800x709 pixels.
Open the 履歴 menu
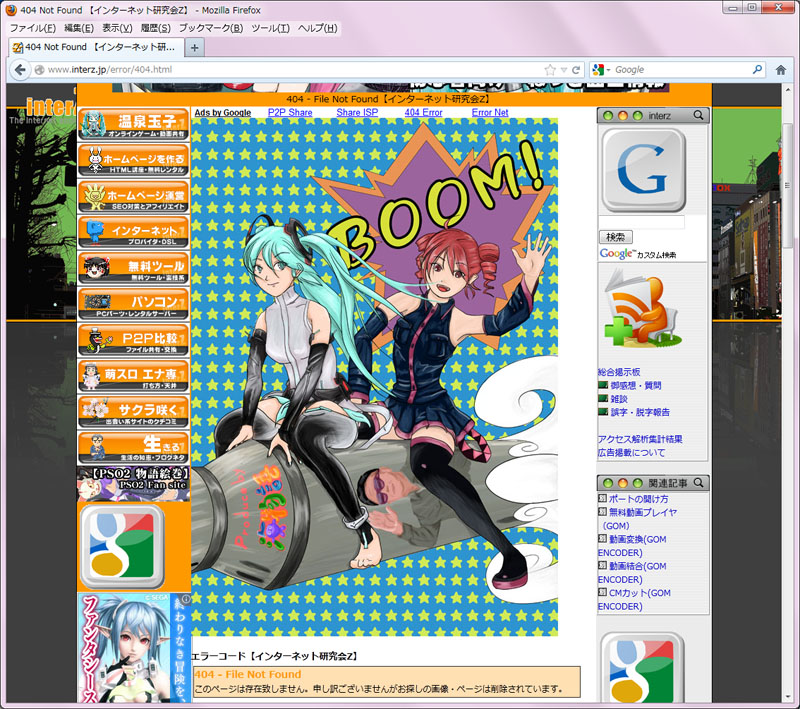pos(156,28)
